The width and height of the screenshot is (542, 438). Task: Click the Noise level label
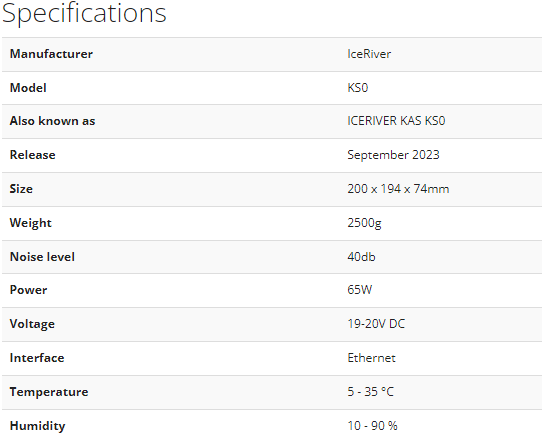point(42,257)
